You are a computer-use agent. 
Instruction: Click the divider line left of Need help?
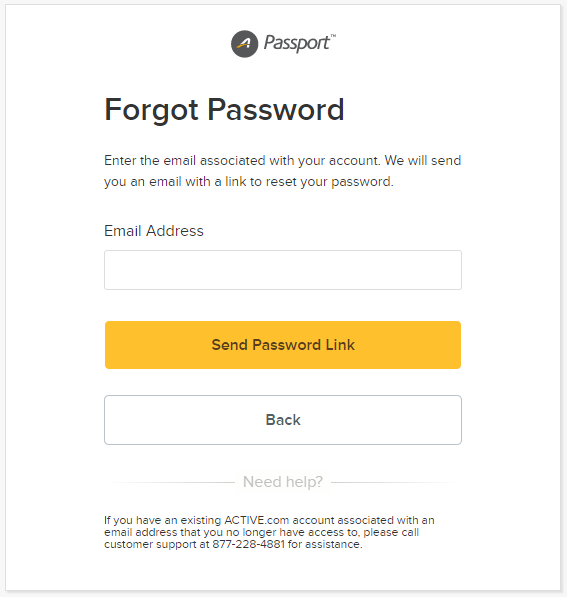point(170,482)
